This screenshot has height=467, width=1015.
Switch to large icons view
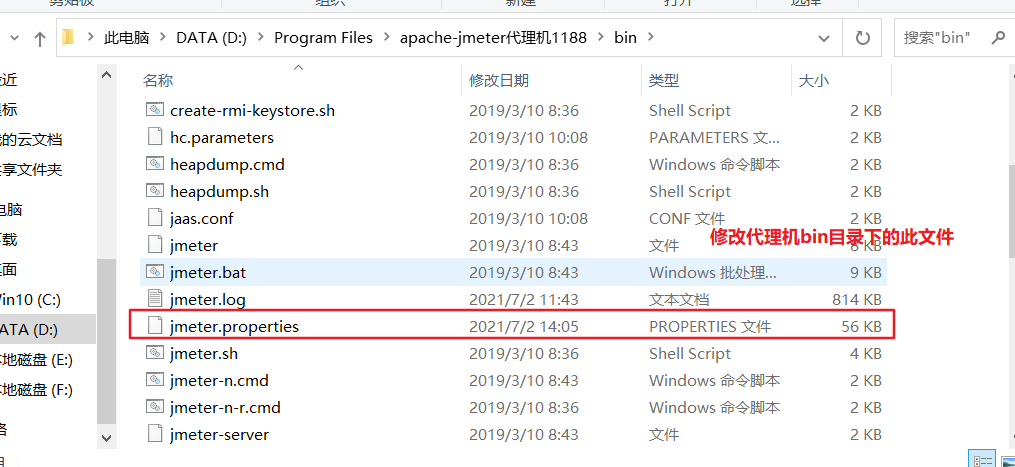(1007, 461)
